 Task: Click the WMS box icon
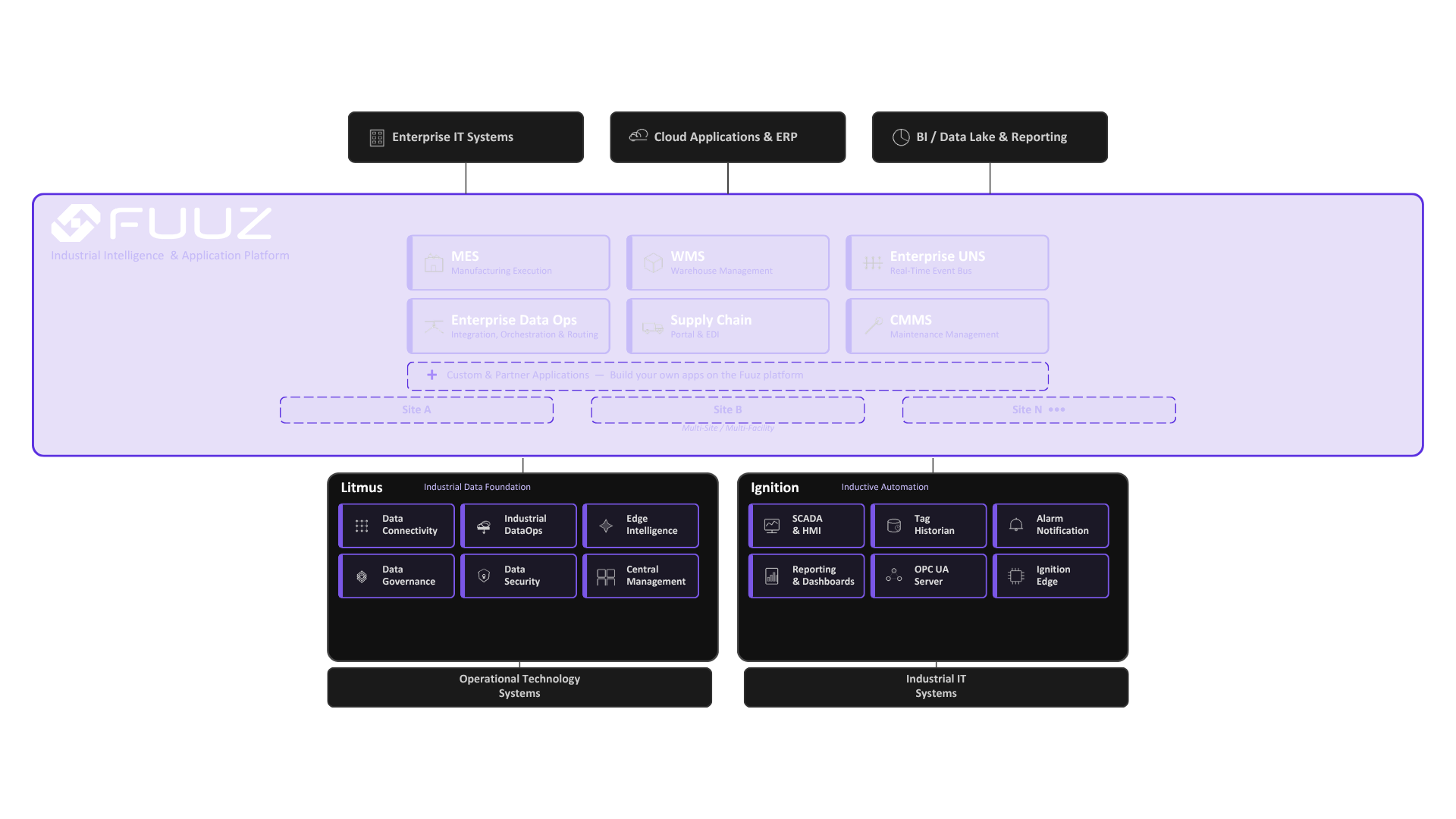point(653,263)
